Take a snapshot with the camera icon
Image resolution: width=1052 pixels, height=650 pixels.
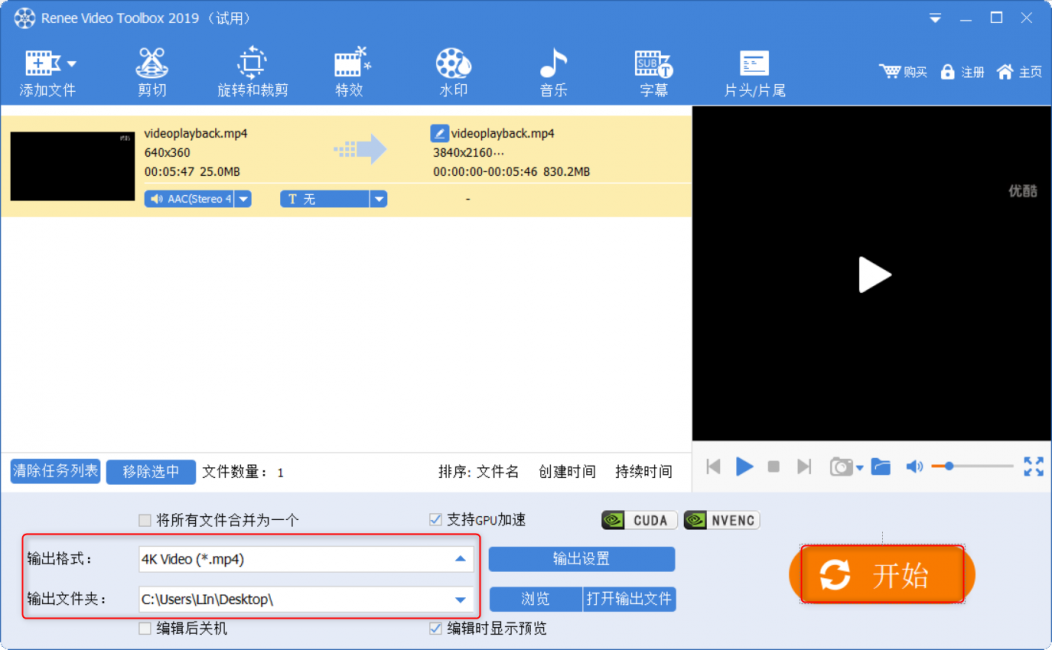point(841,466)
